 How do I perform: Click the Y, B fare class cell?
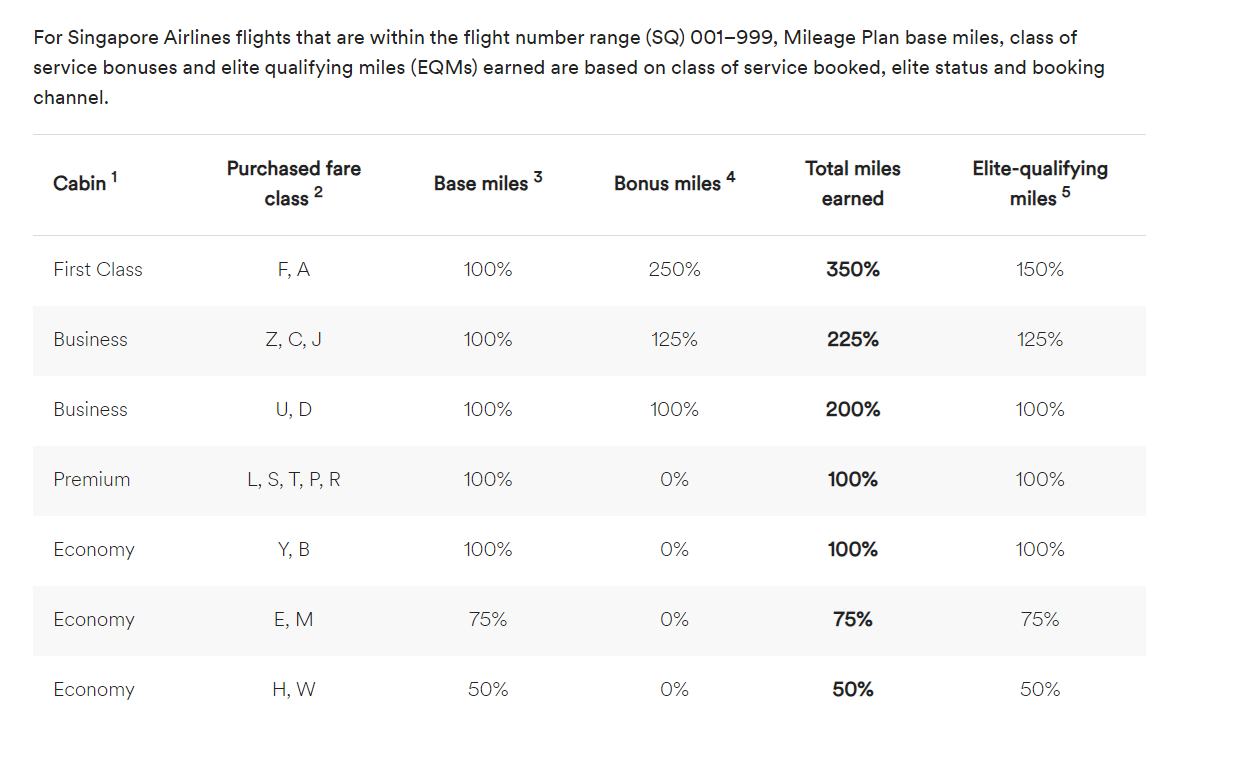(x=293, y=550)
